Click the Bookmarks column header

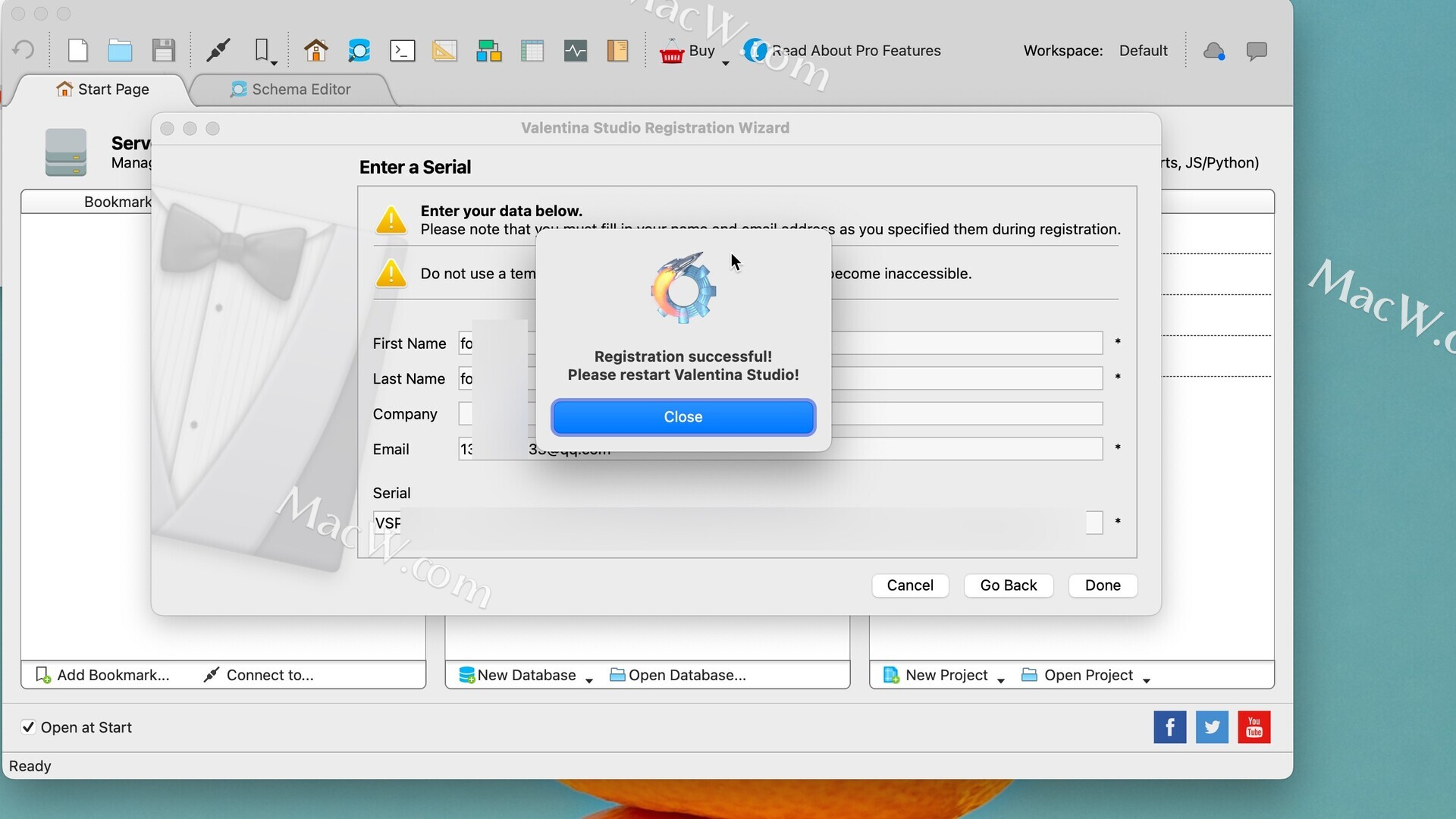click(86, 202)
